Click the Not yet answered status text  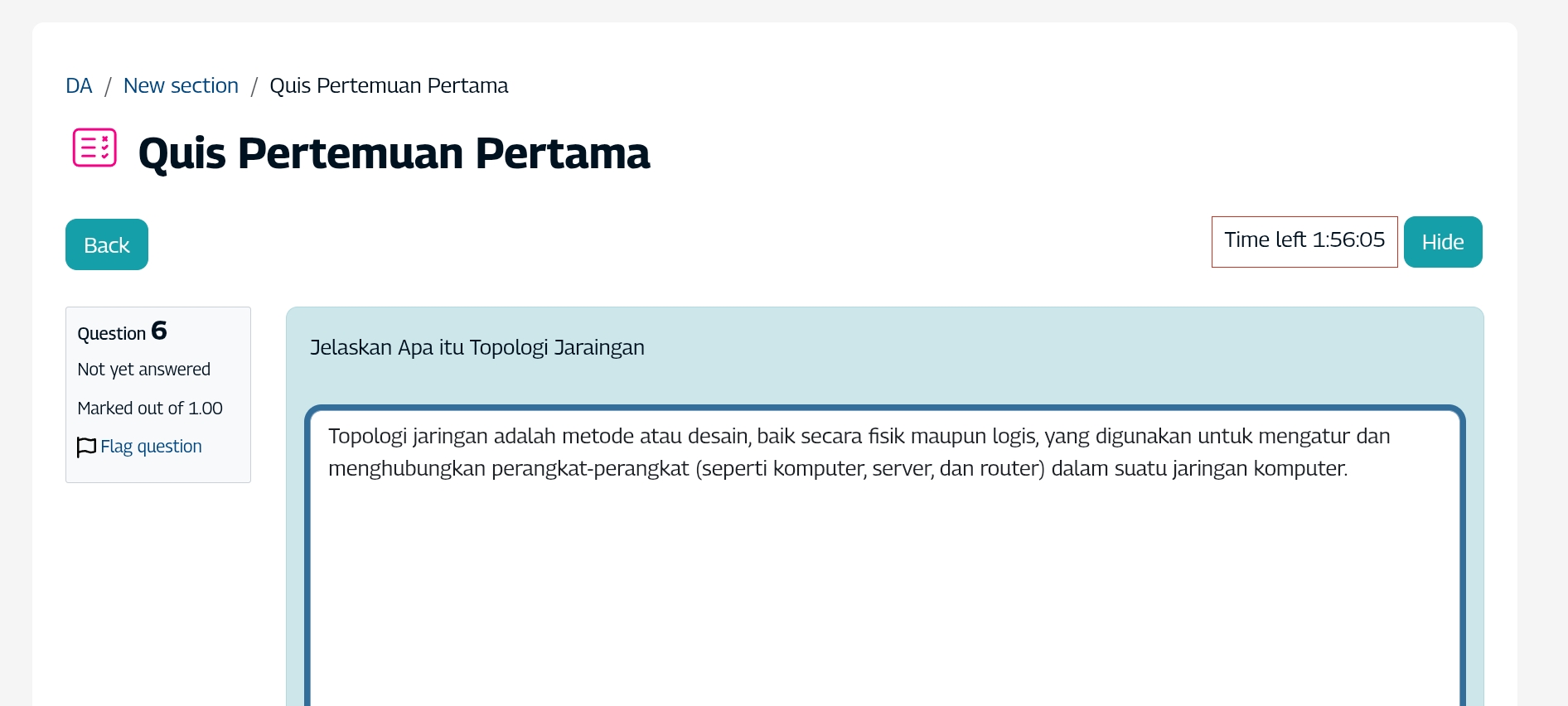point(143,369)
